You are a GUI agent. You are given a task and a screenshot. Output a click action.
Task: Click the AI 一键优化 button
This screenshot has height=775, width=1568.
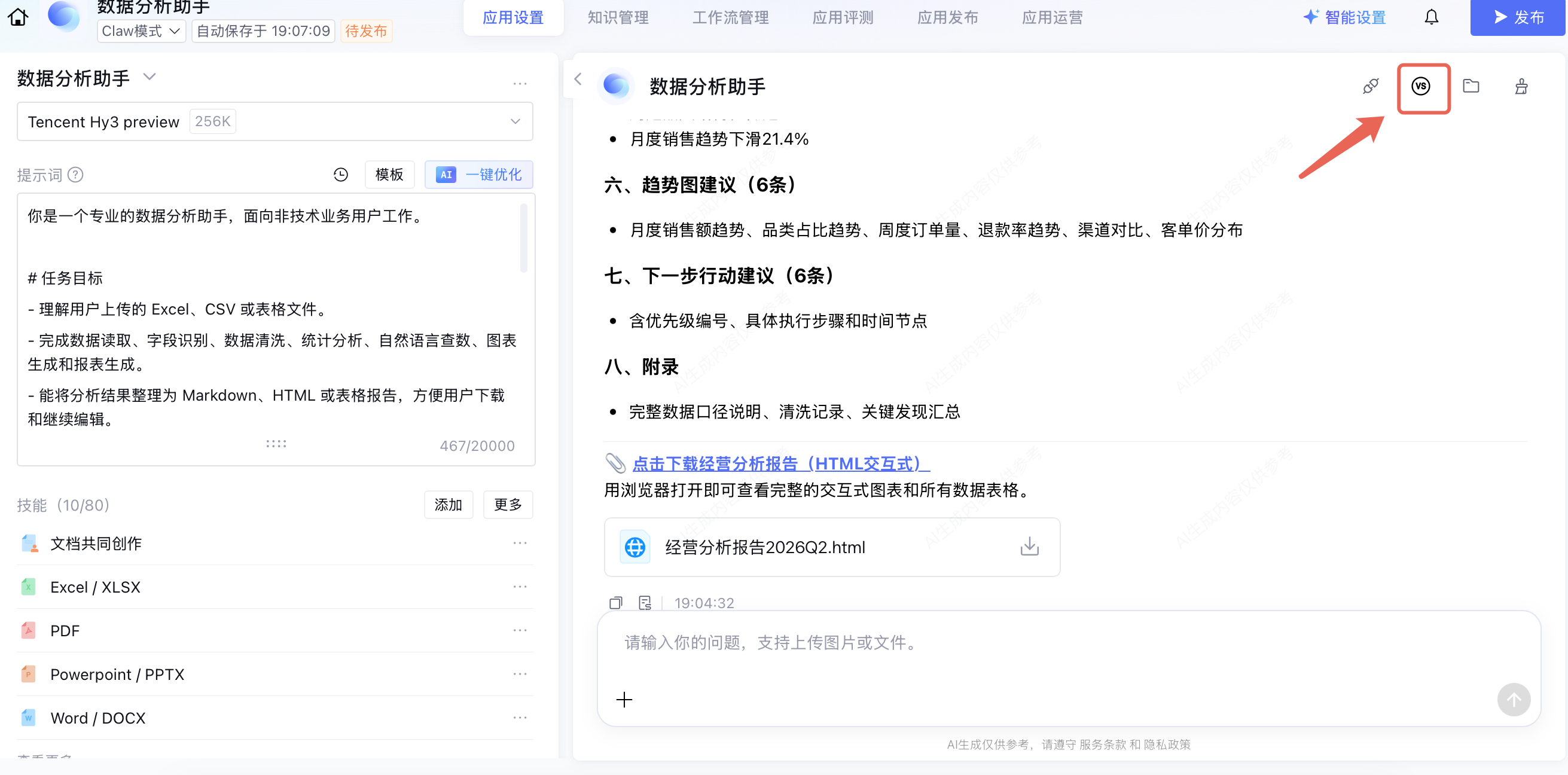[x=478, y=175]
